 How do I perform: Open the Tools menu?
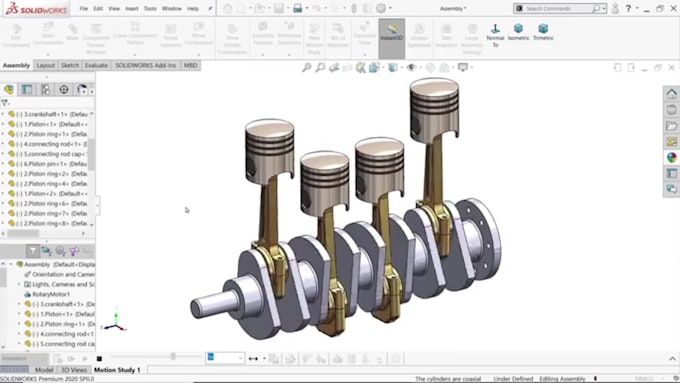pos(150,8)
